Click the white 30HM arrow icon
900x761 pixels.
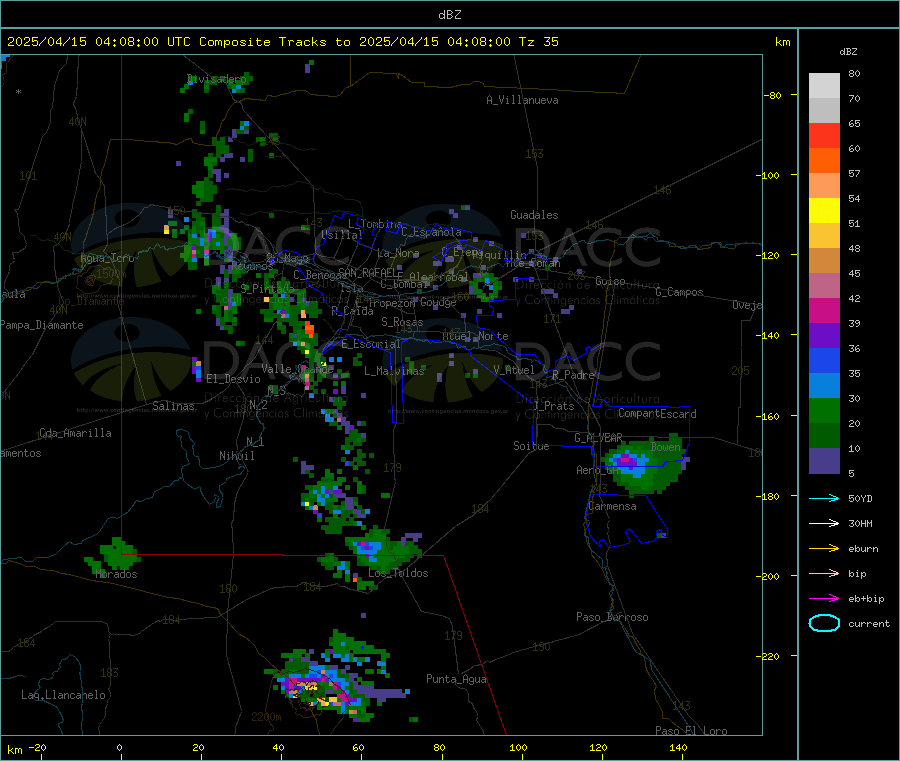(x=824, y=523)
